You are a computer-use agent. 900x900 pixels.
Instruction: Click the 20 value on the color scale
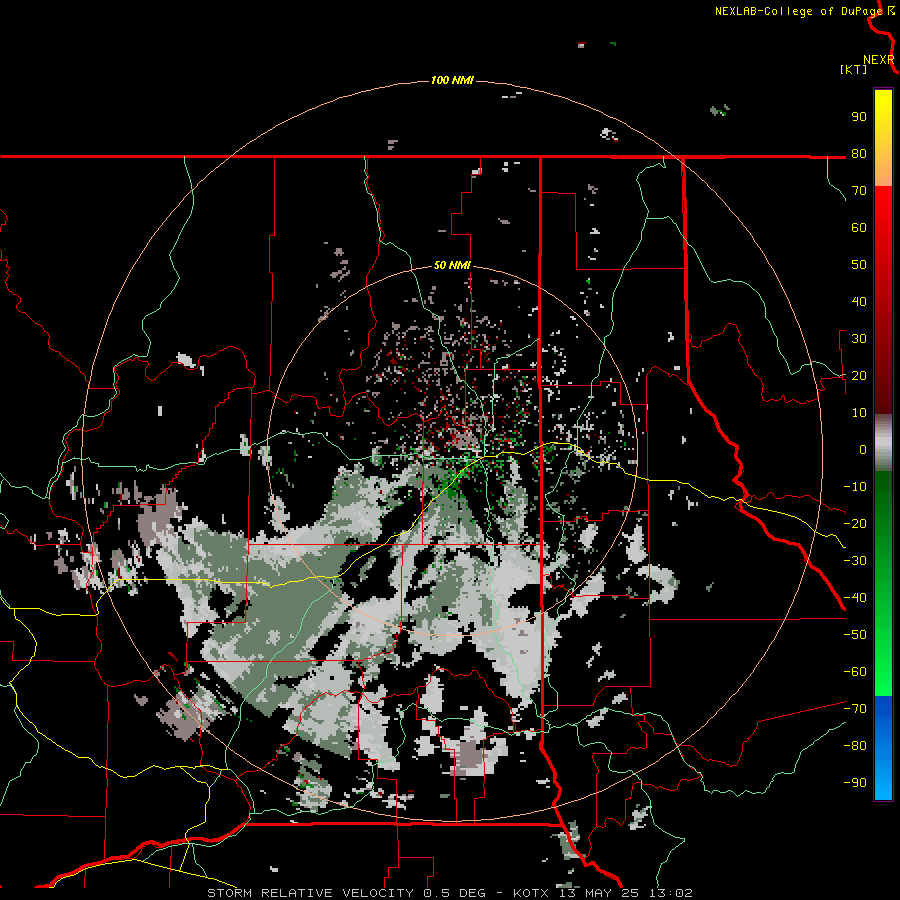click(859, 376)
